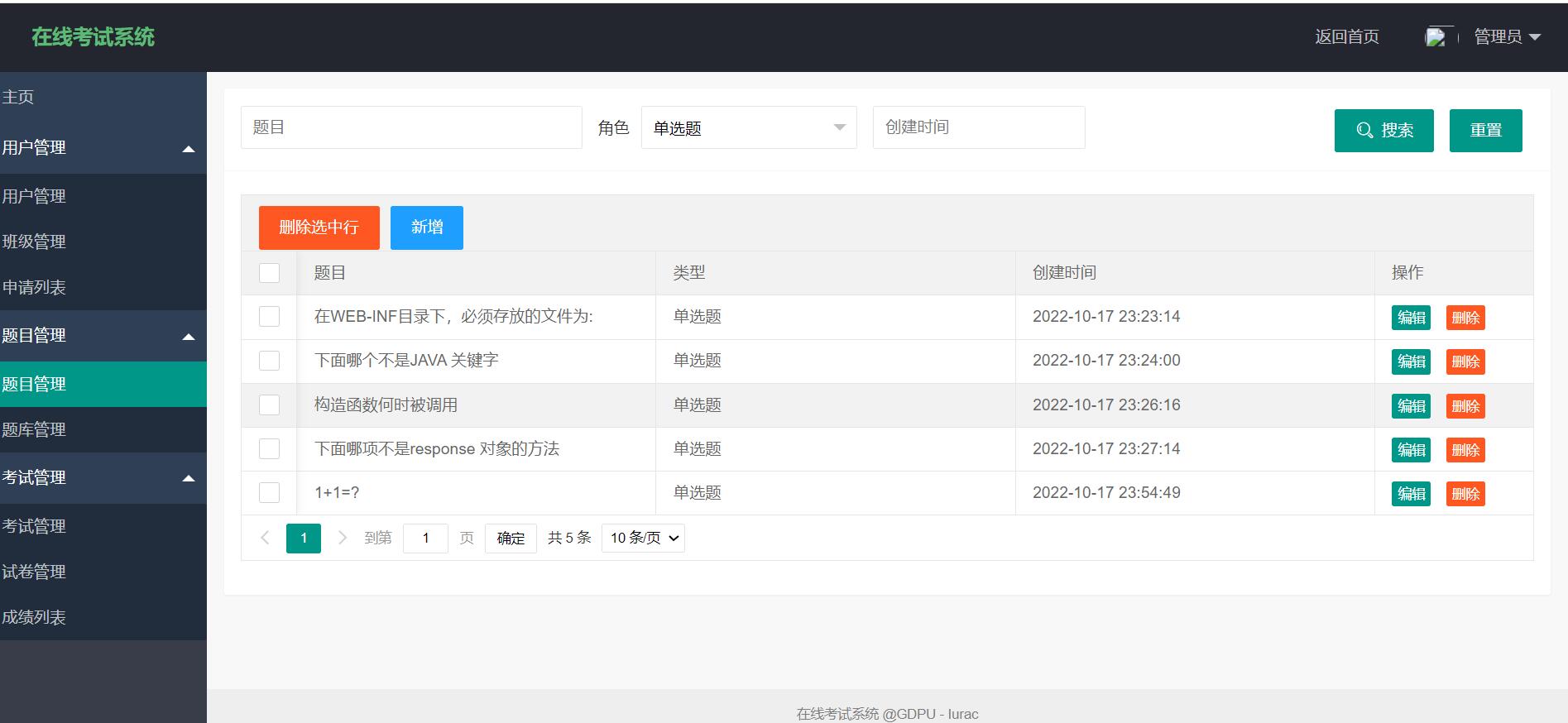The height and width of the screenshot is (723, 1568).
Task: Focus the jump-to page number input
Action: click(425, 538)
